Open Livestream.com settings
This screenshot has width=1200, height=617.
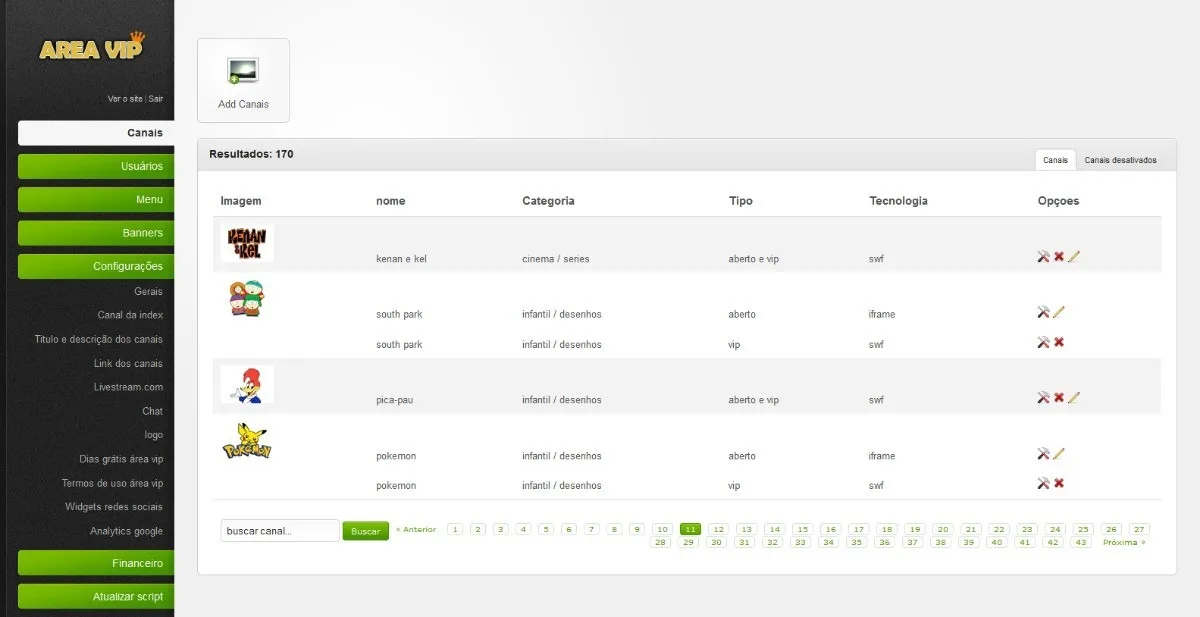pyautogui.click(x=128, y=387)
